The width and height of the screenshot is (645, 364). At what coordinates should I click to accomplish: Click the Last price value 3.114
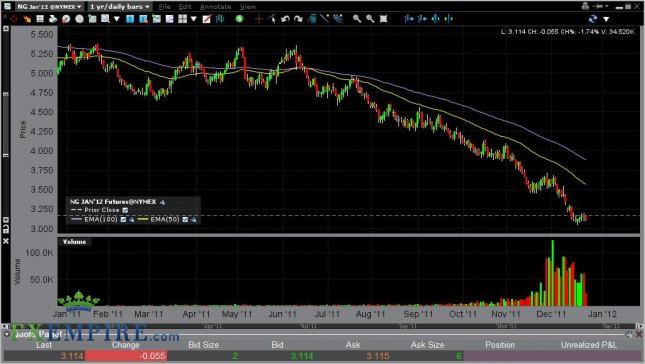72,356
